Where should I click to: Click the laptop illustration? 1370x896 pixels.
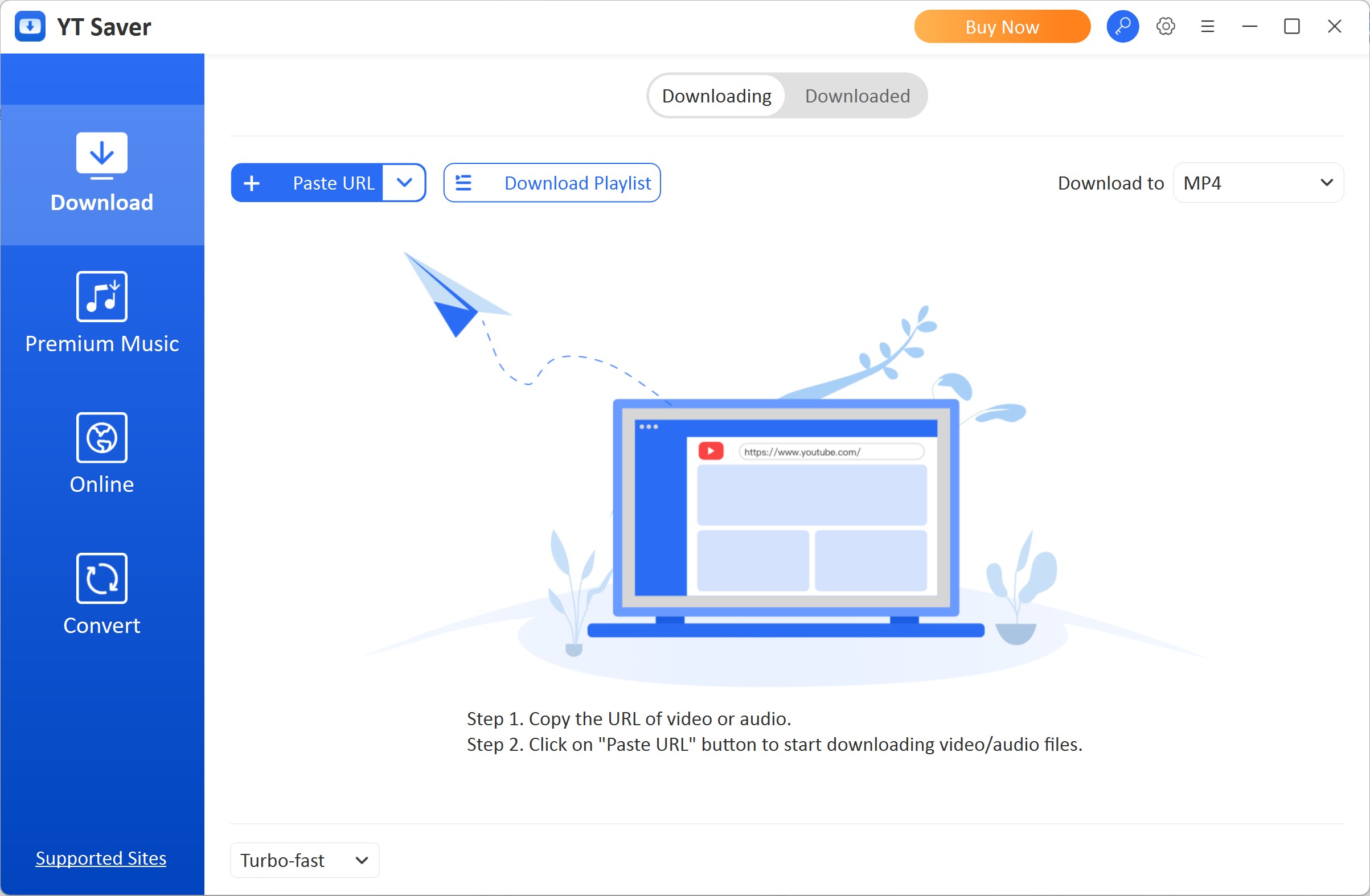(x=786, y=518)
